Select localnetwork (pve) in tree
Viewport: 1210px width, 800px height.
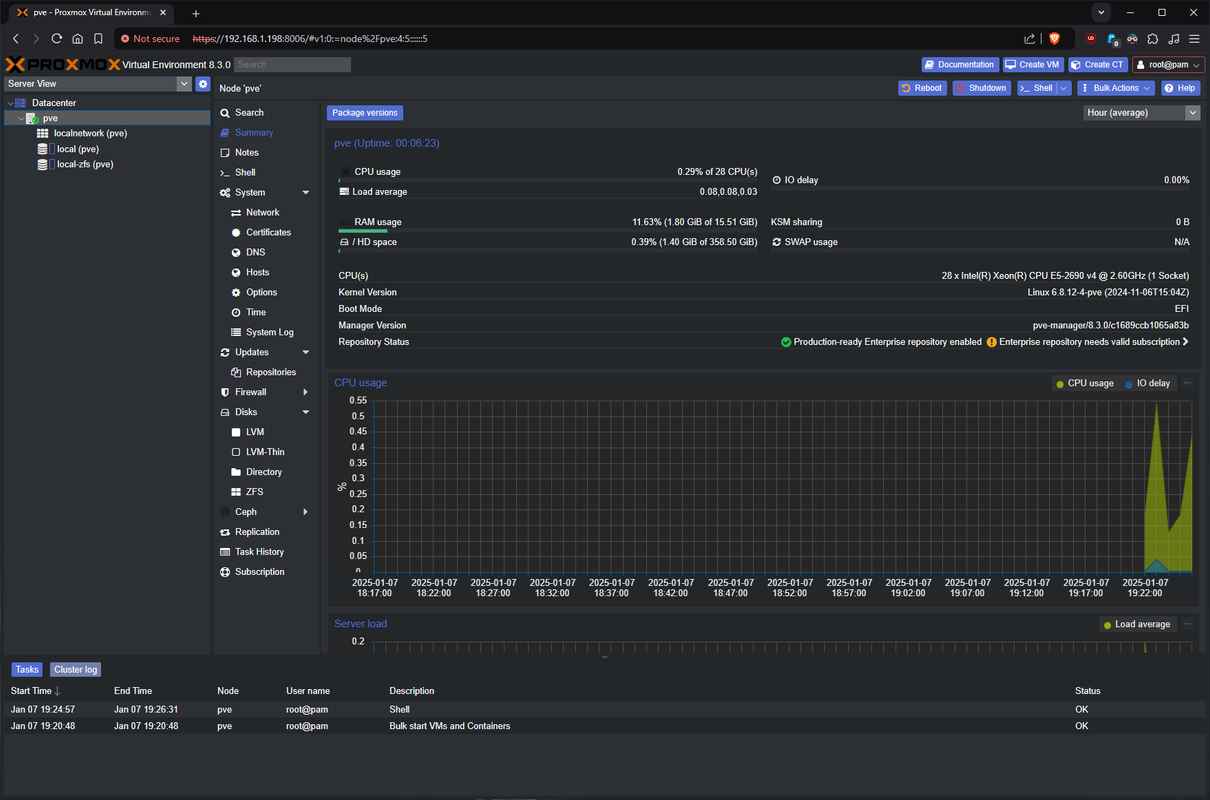pyautogui.click(x=90, y=133)
